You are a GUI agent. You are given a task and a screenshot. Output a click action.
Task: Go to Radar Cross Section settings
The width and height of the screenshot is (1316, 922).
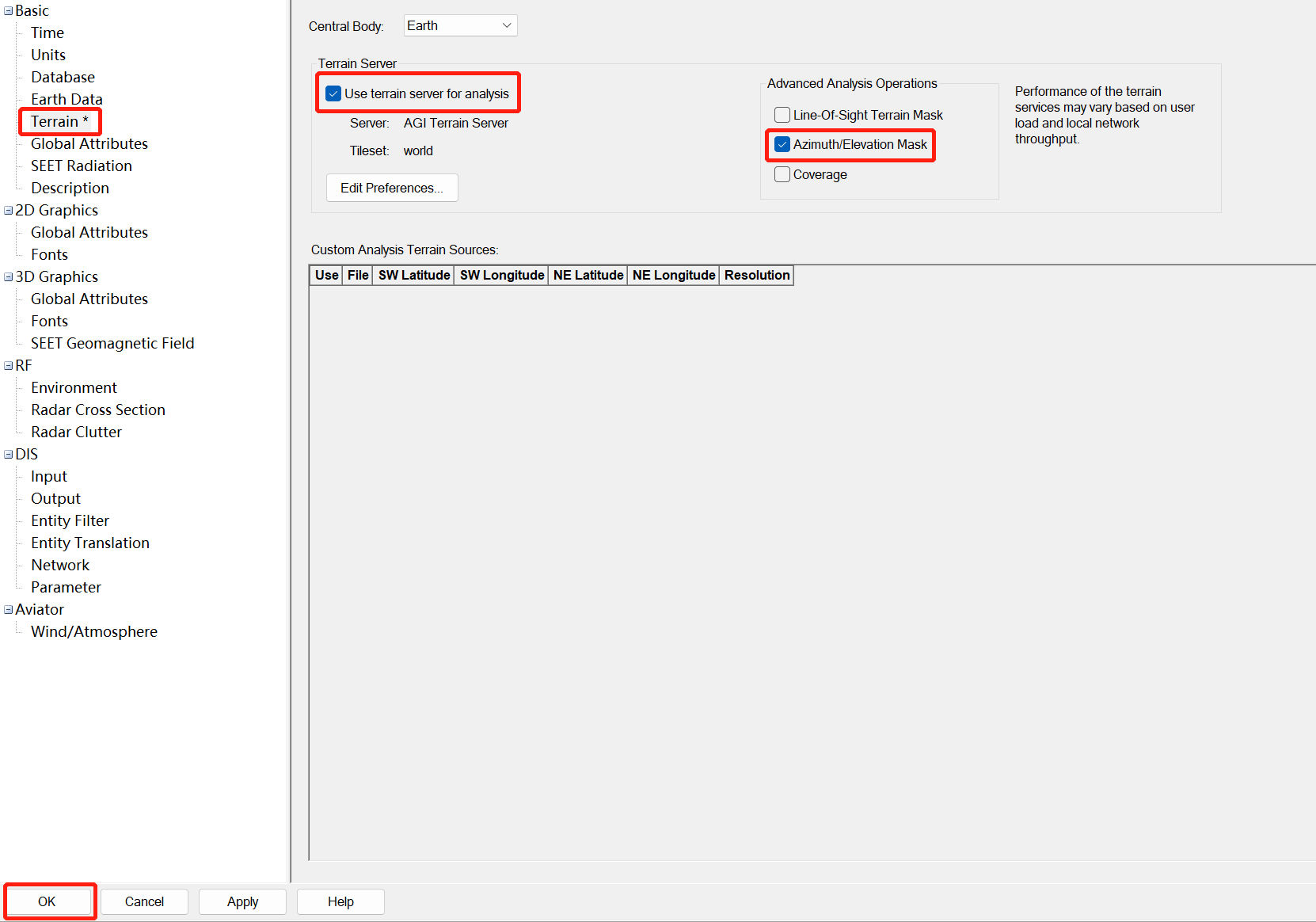pyautogui.click(x=98, y=410)
